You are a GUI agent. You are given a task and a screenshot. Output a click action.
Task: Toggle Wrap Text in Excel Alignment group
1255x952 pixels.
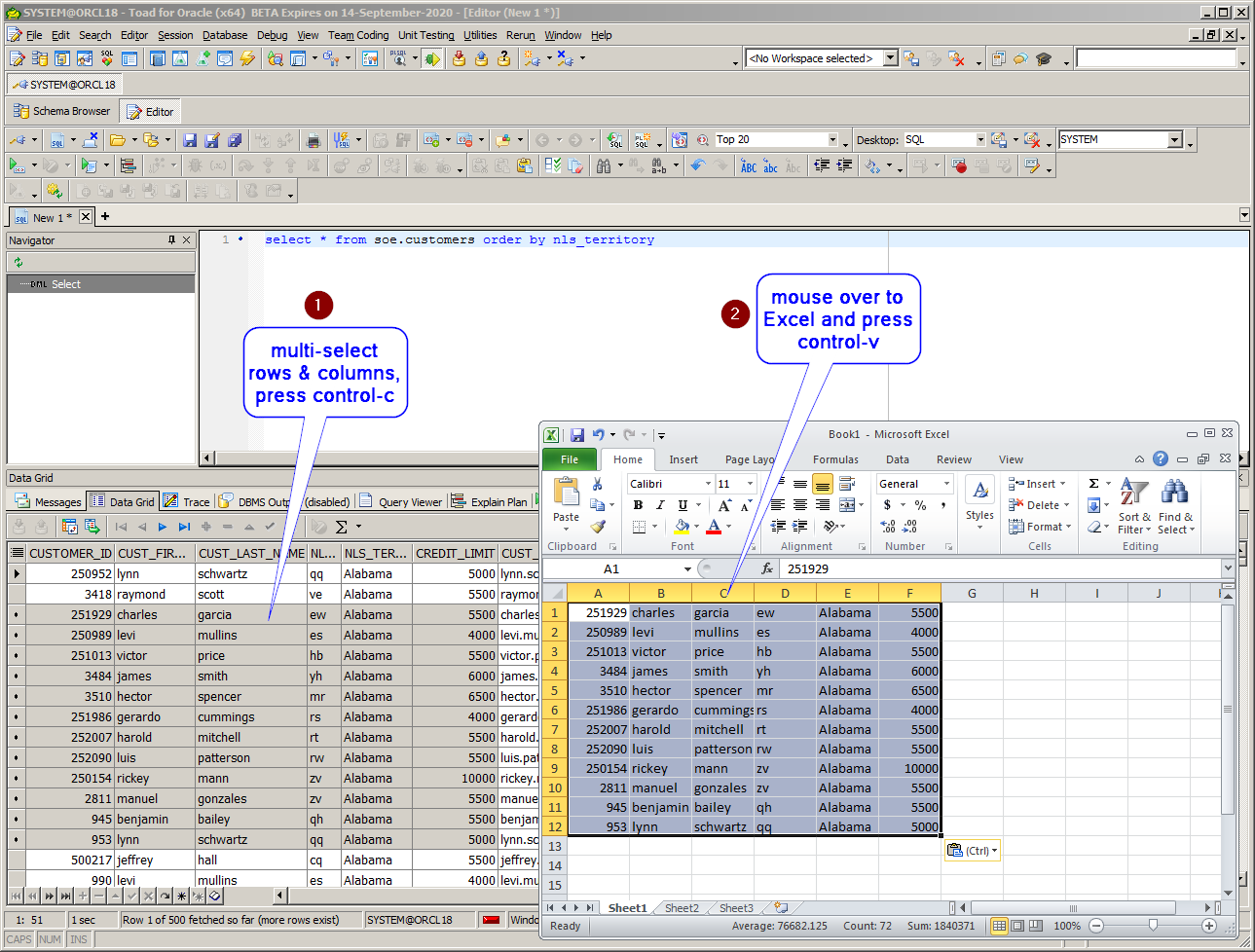(846, 484)
